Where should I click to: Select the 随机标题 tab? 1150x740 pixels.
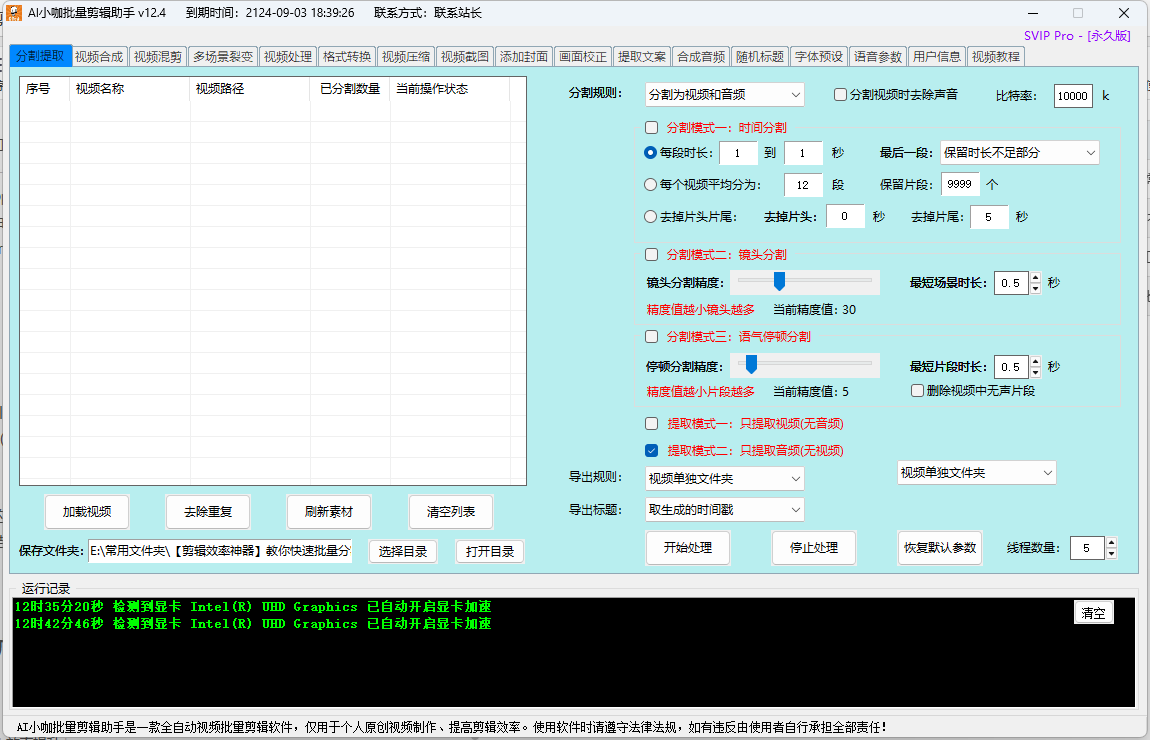[760, 56]
